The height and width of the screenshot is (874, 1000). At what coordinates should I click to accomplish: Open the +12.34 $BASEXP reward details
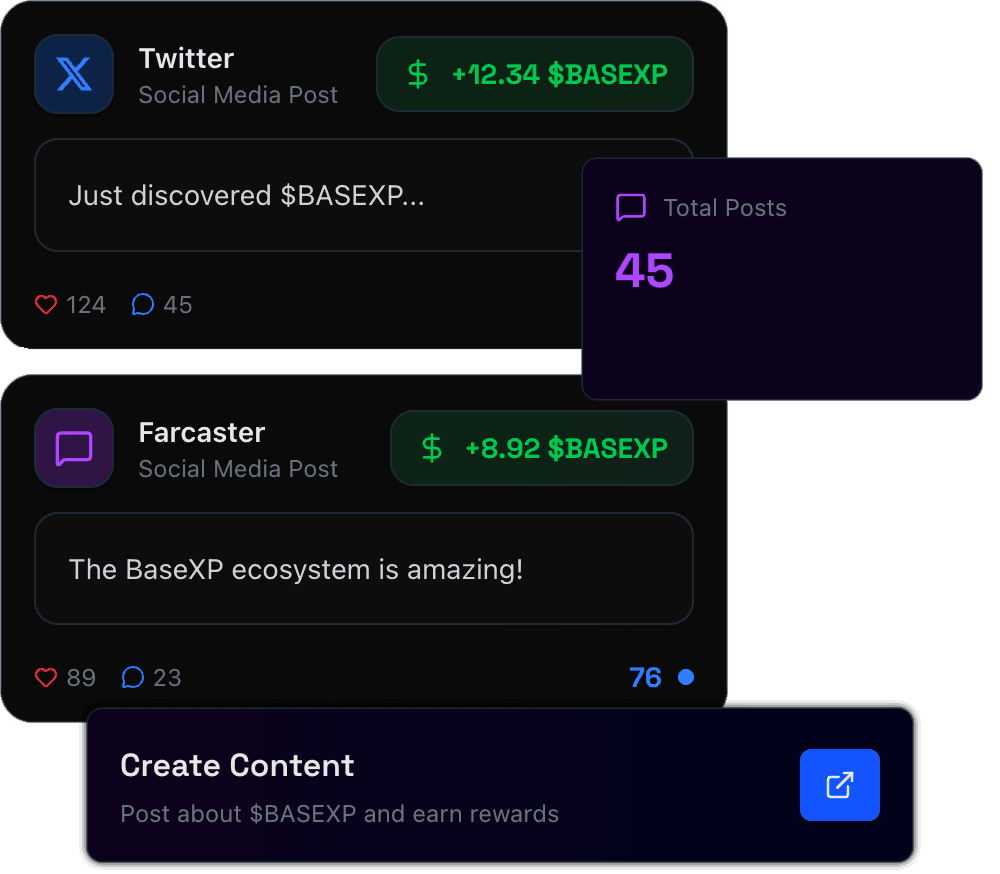(x=535, y=74)
